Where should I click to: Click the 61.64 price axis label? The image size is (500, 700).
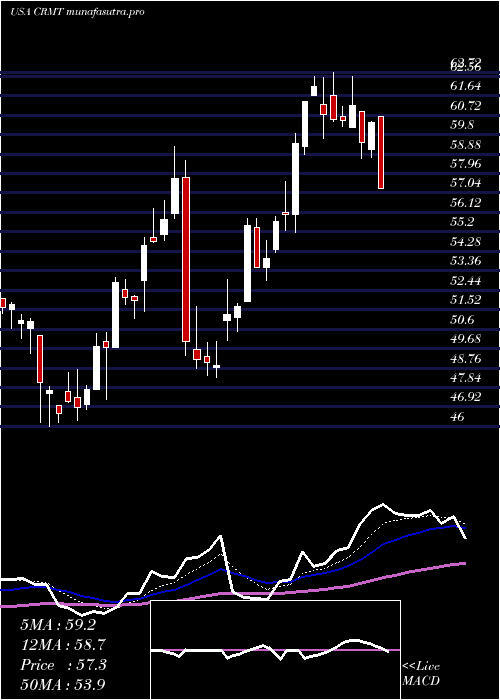[x=466, y=86]
